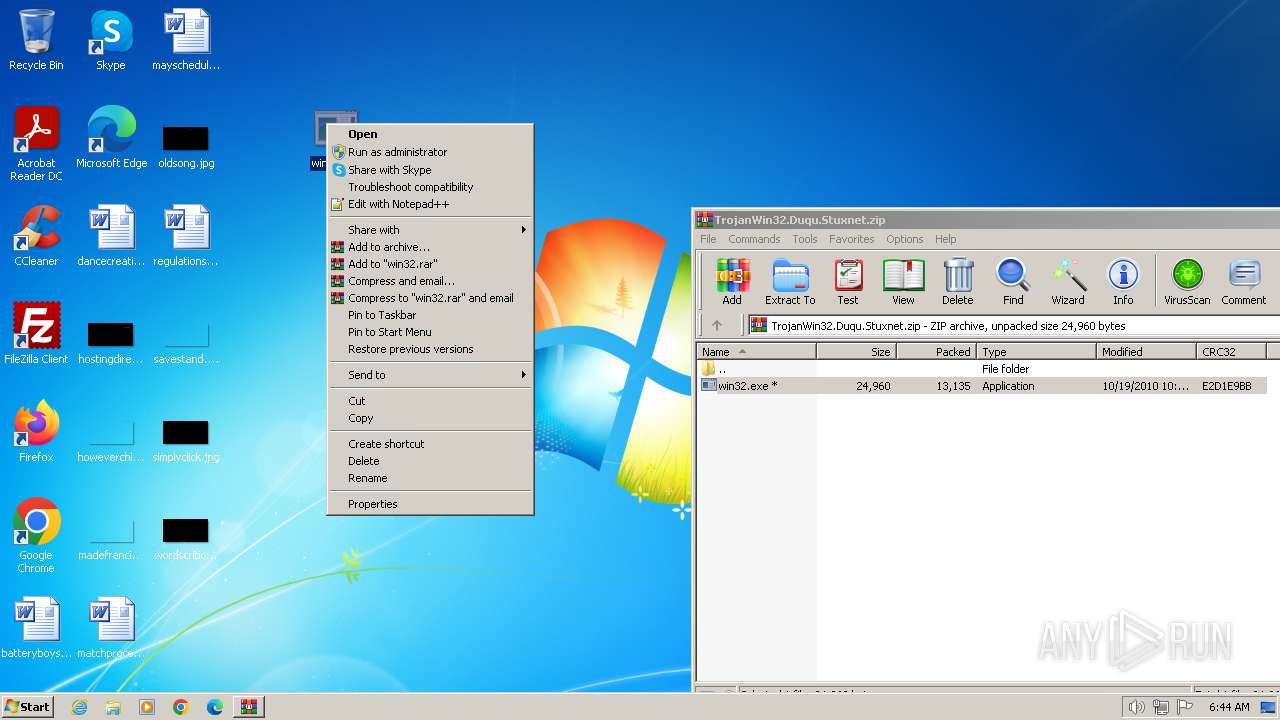Open the Comment toolbar icon
1280x720 pixels.
(1244, 281)
